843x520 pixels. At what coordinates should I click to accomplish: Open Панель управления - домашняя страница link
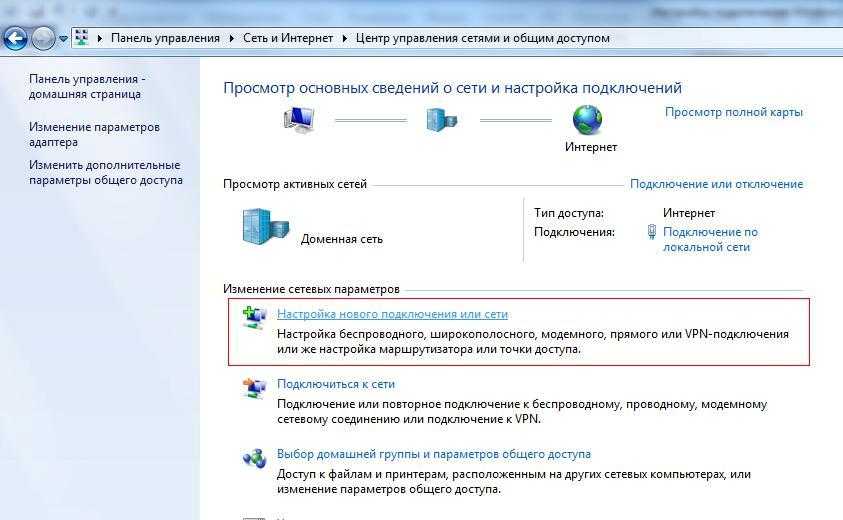(87, 87)
